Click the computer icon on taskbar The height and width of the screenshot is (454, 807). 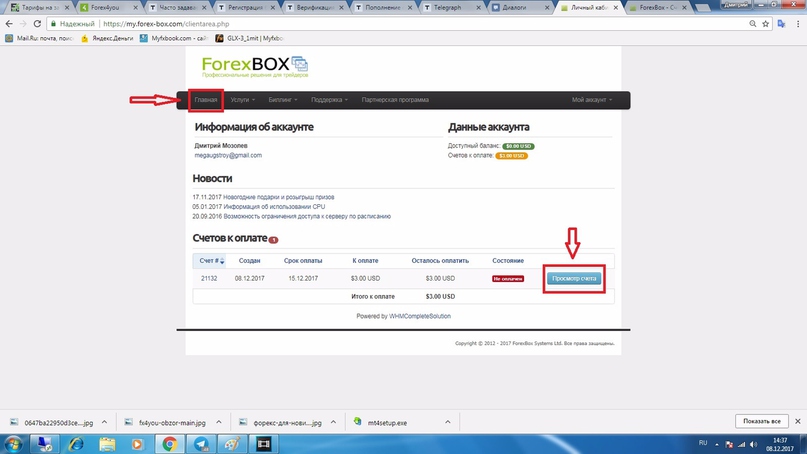click(44, 444)
